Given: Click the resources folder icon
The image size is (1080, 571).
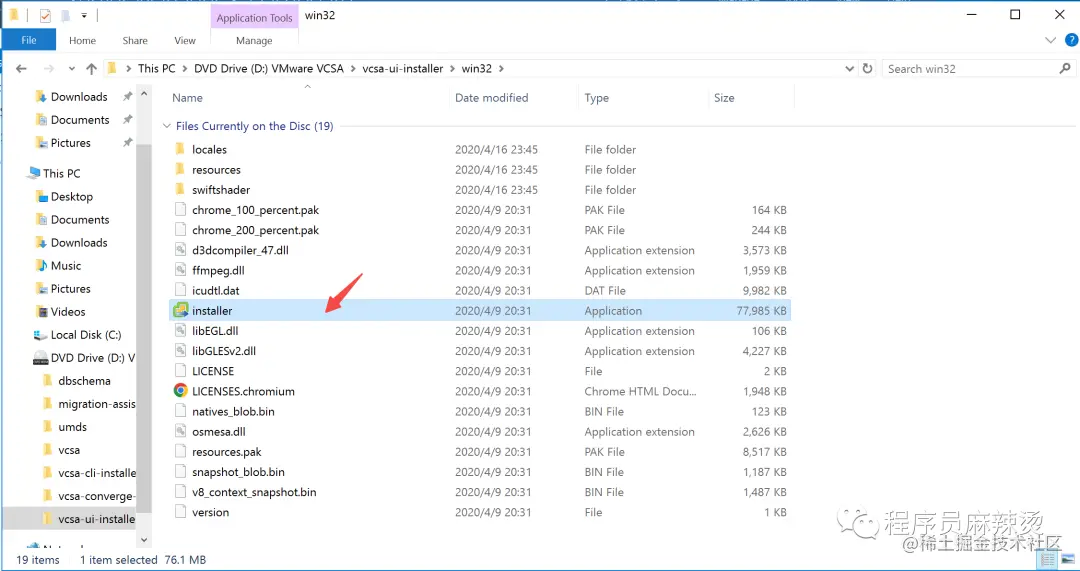Looking at the screenshot, I should coord(180,169).
